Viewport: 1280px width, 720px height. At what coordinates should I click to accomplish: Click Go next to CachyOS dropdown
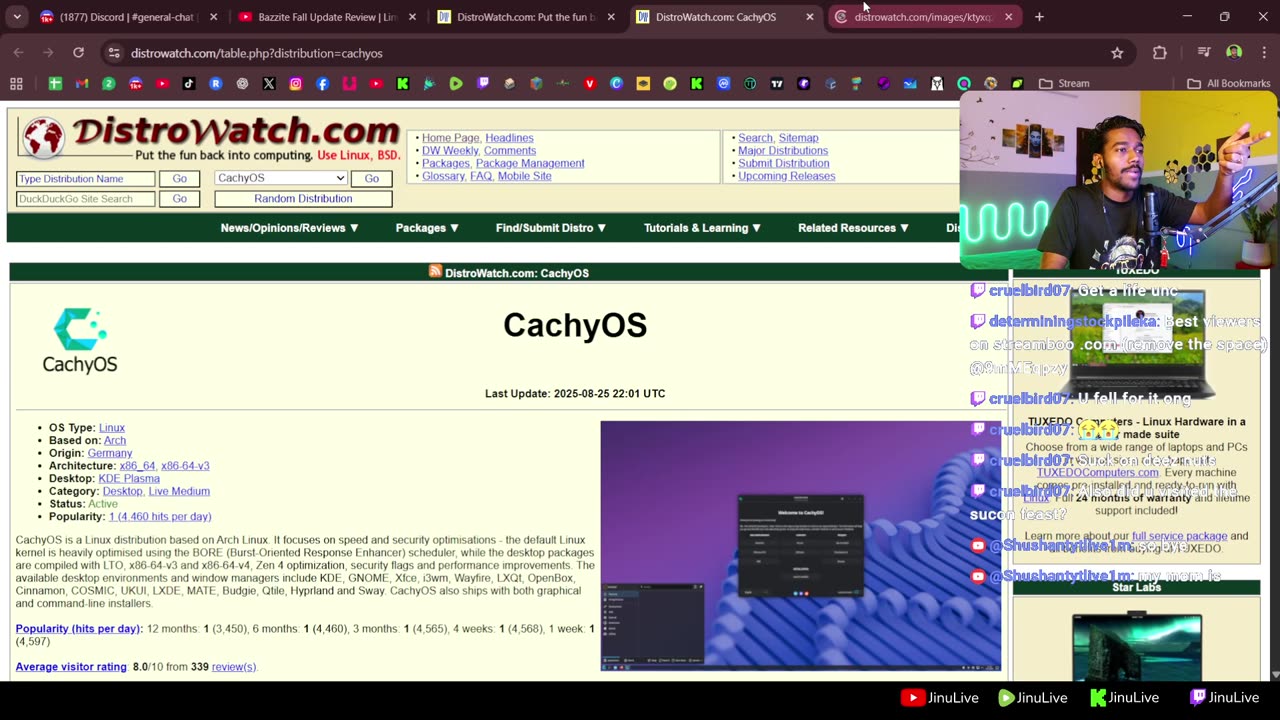371,178
